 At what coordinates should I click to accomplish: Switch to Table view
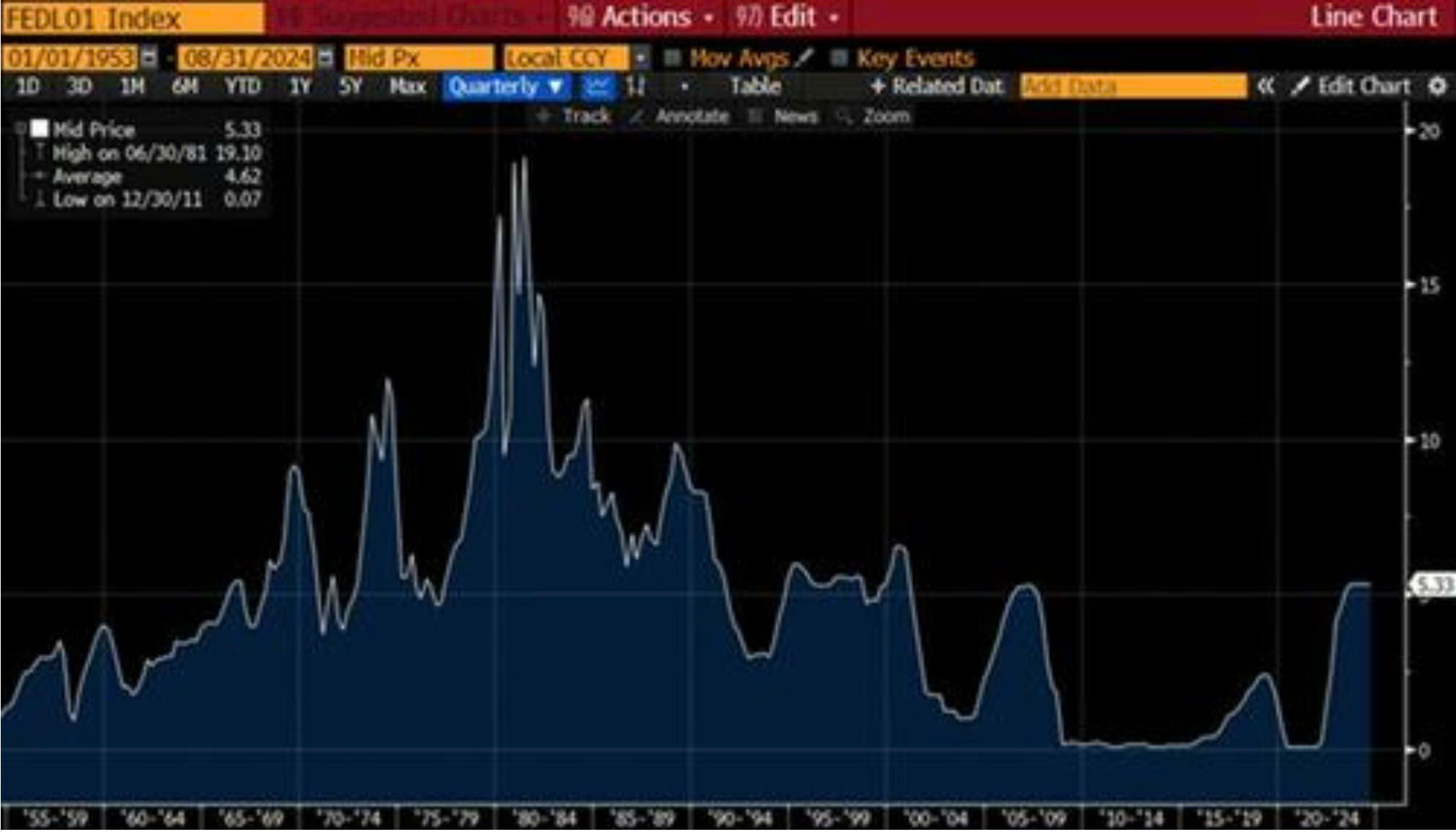(755, 86)
